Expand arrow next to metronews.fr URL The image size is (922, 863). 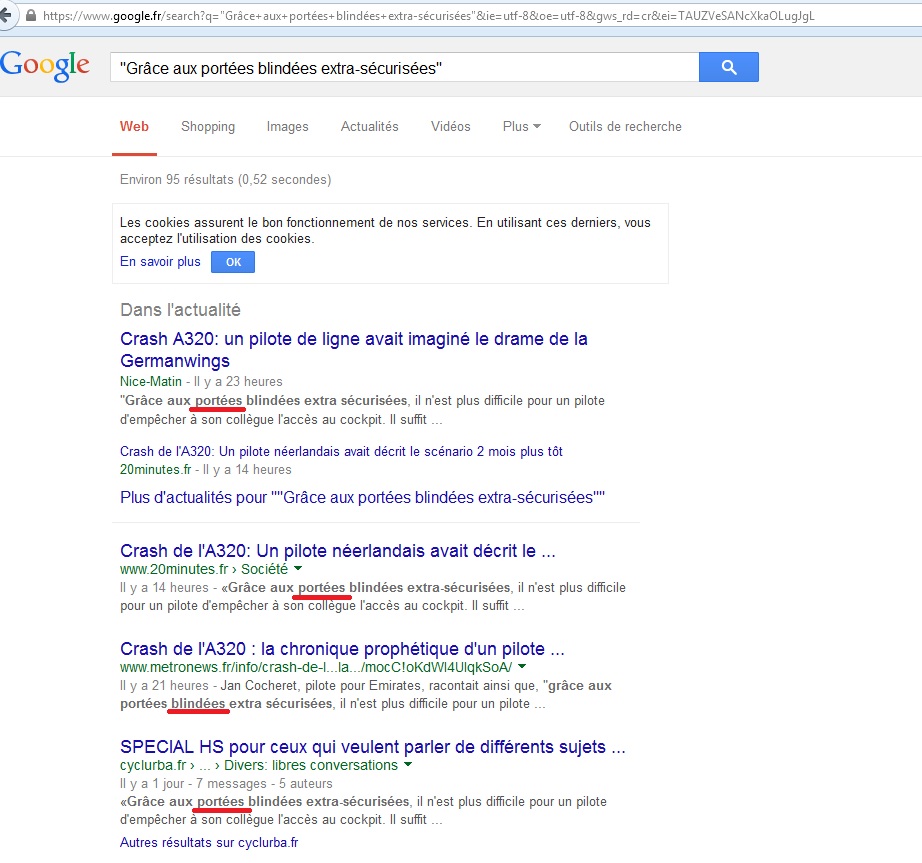522,667
